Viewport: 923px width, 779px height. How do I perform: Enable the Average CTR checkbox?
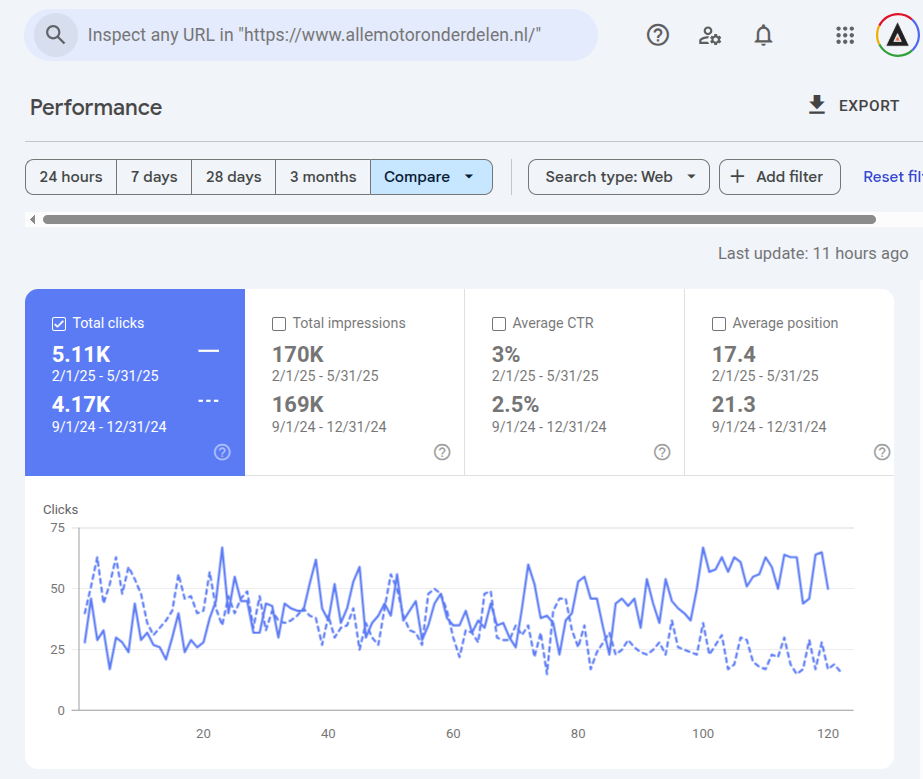499,324
